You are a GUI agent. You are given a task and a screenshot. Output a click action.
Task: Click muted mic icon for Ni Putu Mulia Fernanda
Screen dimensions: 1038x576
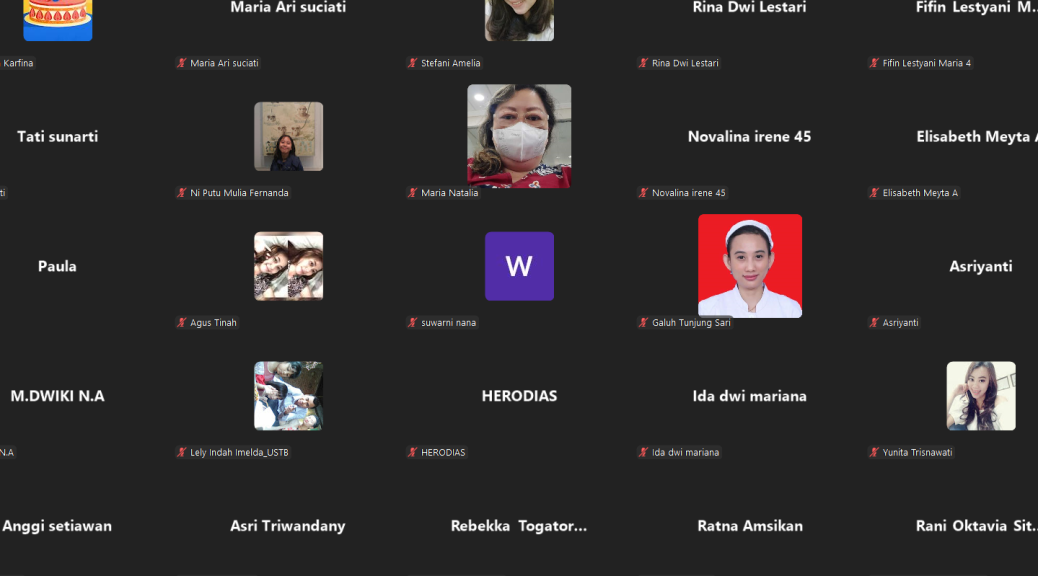[182, 193]
